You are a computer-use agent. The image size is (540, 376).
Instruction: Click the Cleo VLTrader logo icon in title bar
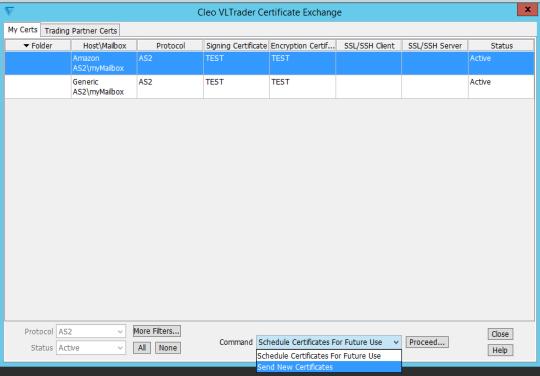(x=9, y=11)
